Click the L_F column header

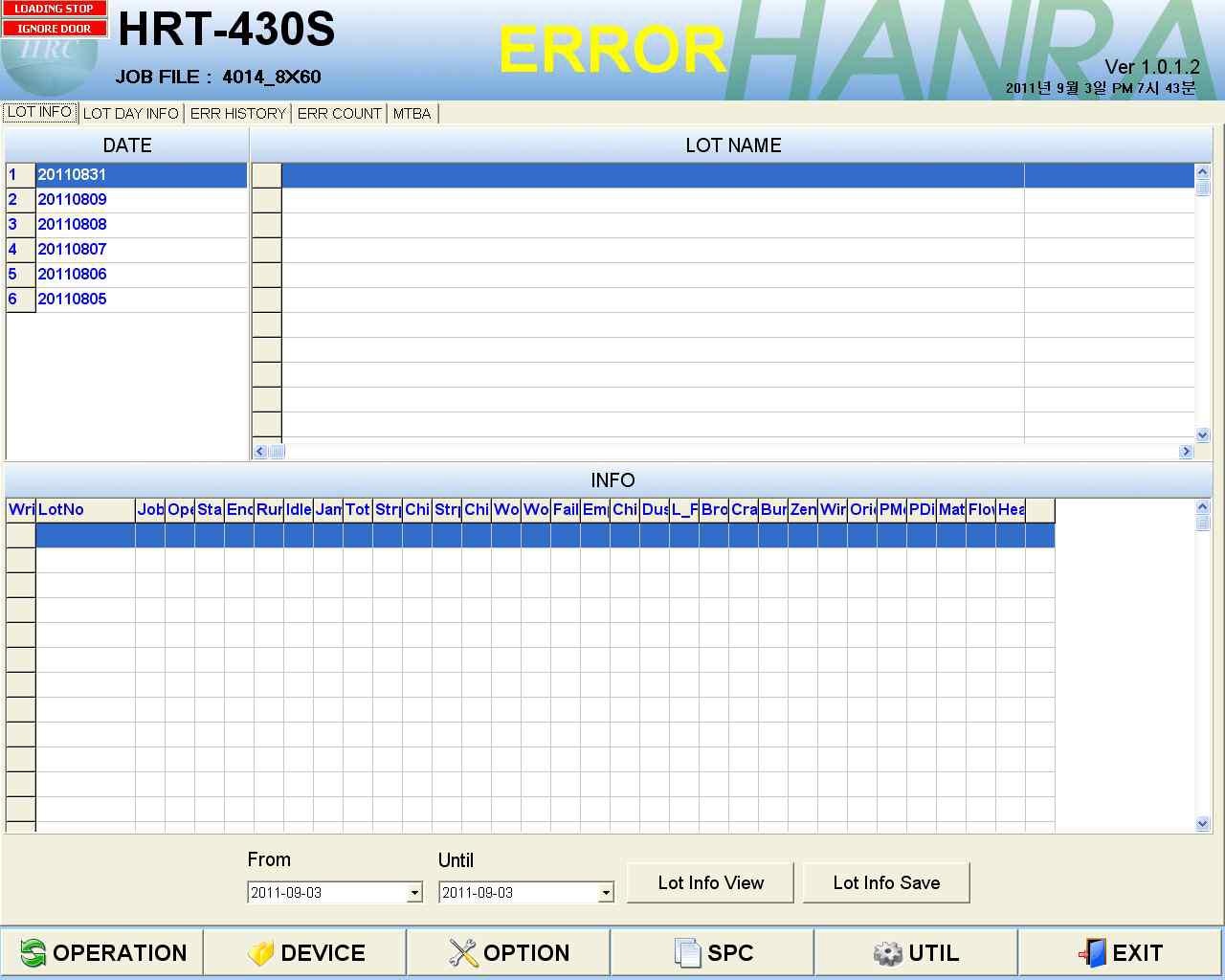[x=684, y=510]
